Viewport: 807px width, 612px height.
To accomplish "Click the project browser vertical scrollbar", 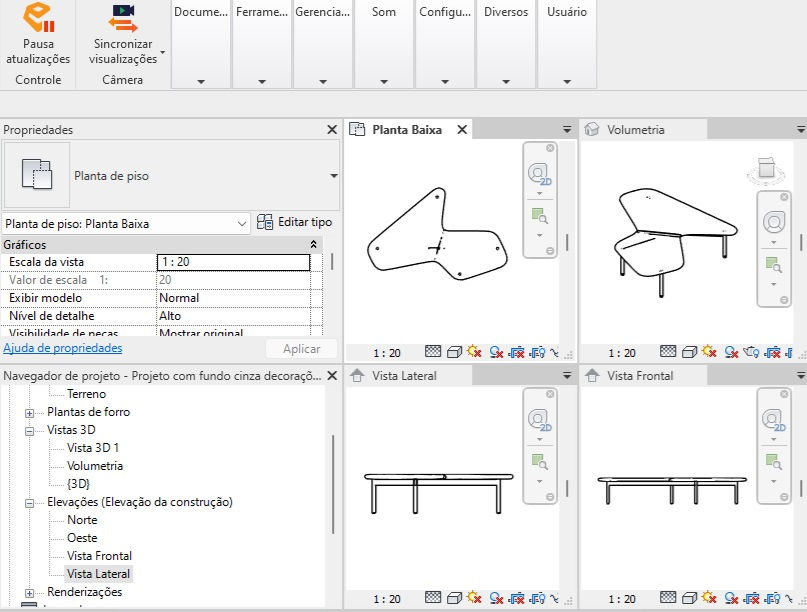I will tap(333, 484).
